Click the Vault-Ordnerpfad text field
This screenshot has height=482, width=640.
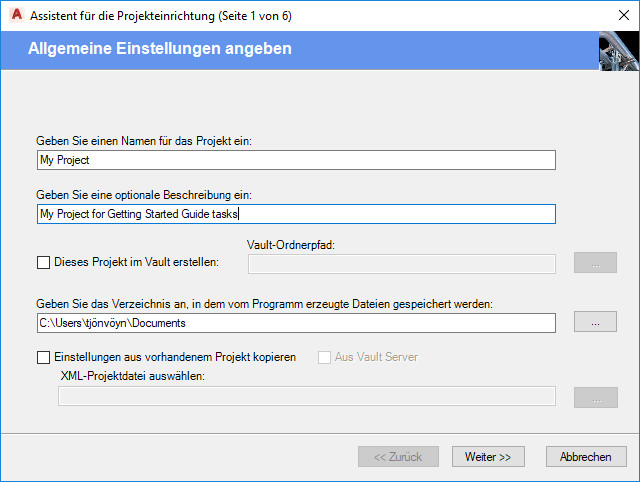(x=400, y=263)
